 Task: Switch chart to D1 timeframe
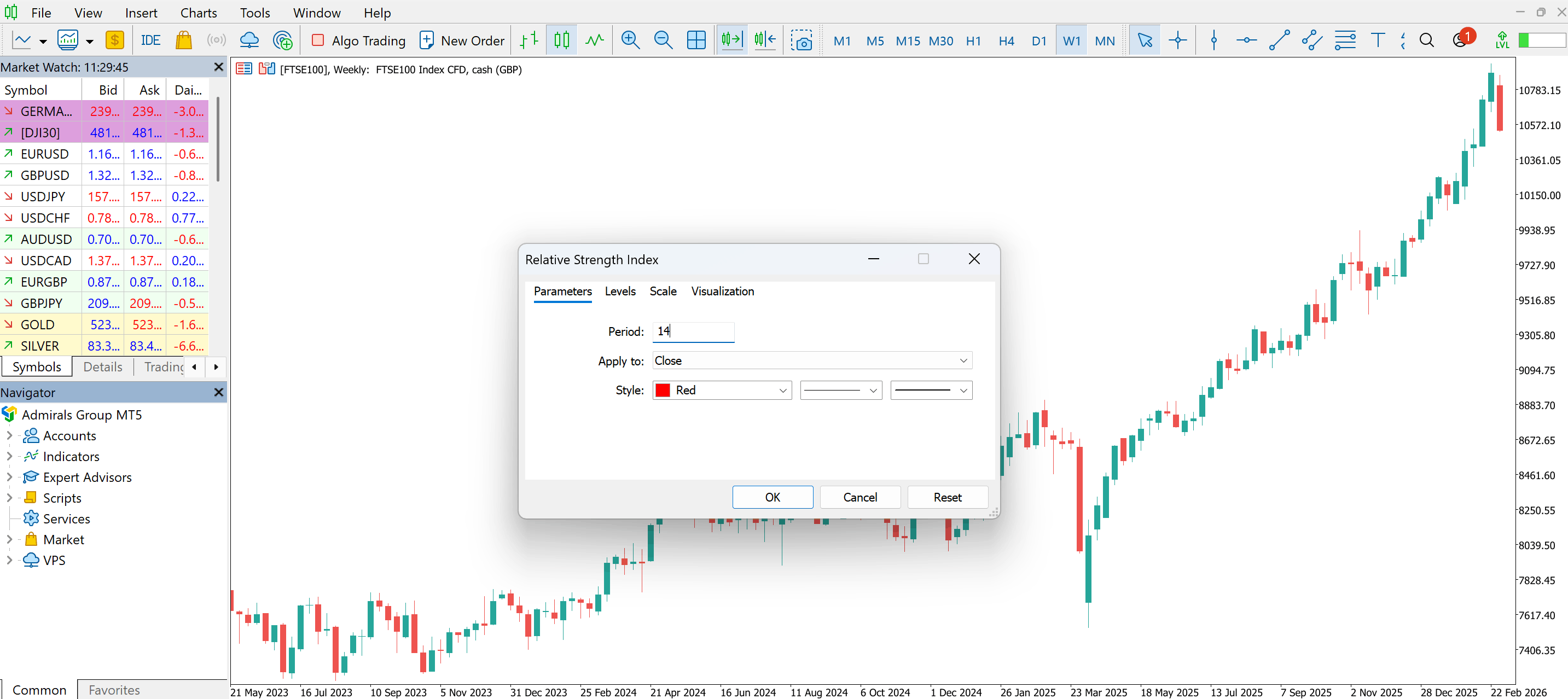click(1039, 41)
